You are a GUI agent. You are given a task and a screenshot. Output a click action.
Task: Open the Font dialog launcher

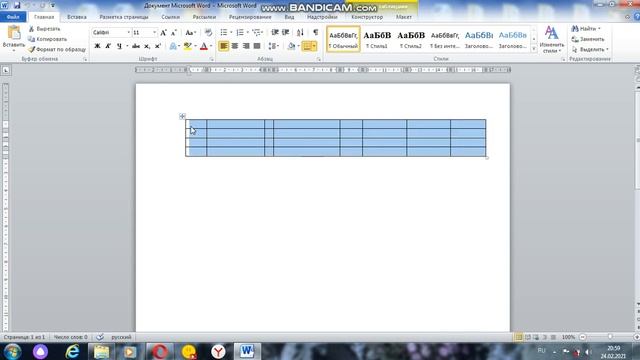tap(211, 60)
